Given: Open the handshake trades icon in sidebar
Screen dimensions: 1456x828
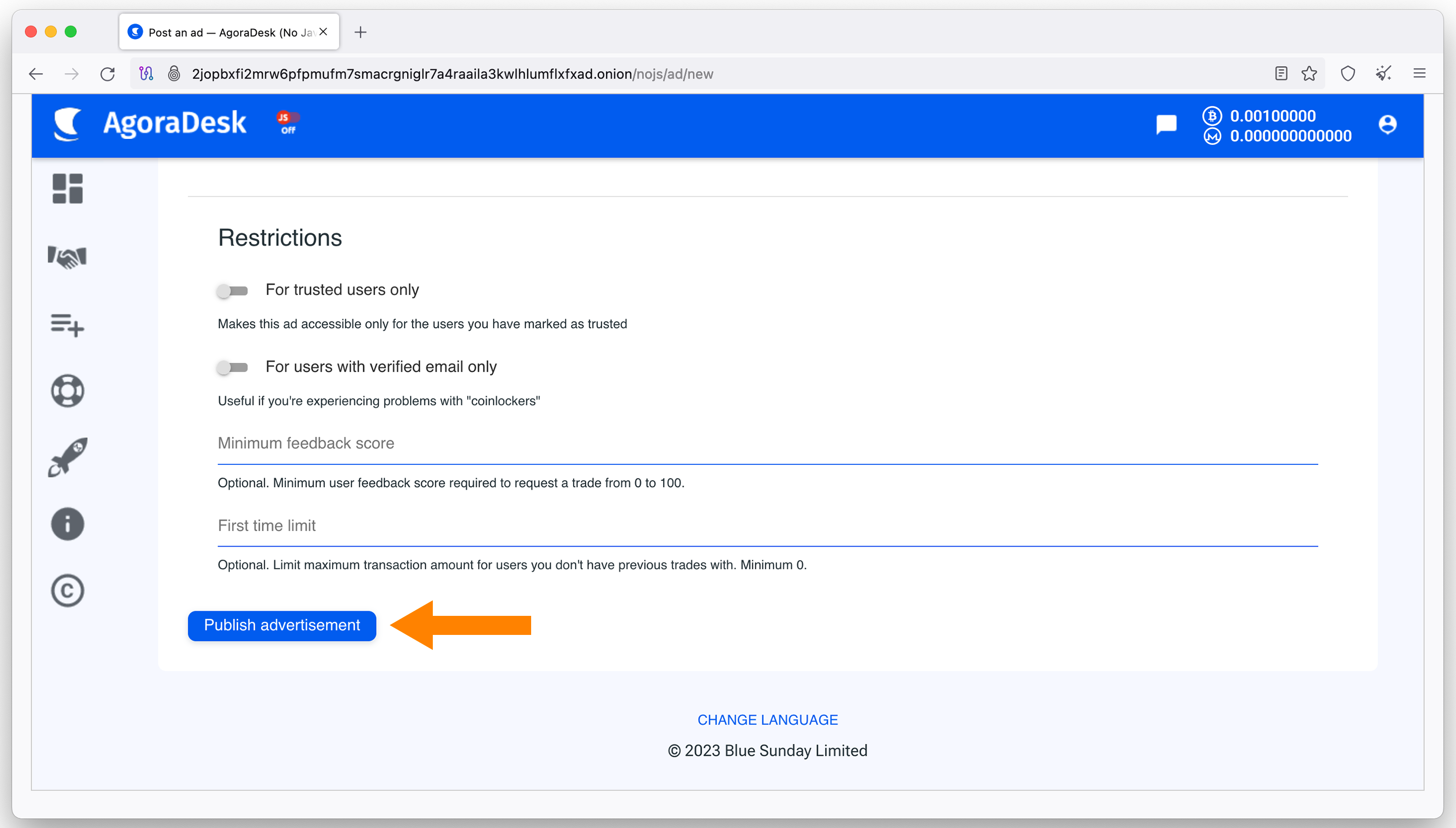Looking at the screenshot, I should [x=68, y=257].
